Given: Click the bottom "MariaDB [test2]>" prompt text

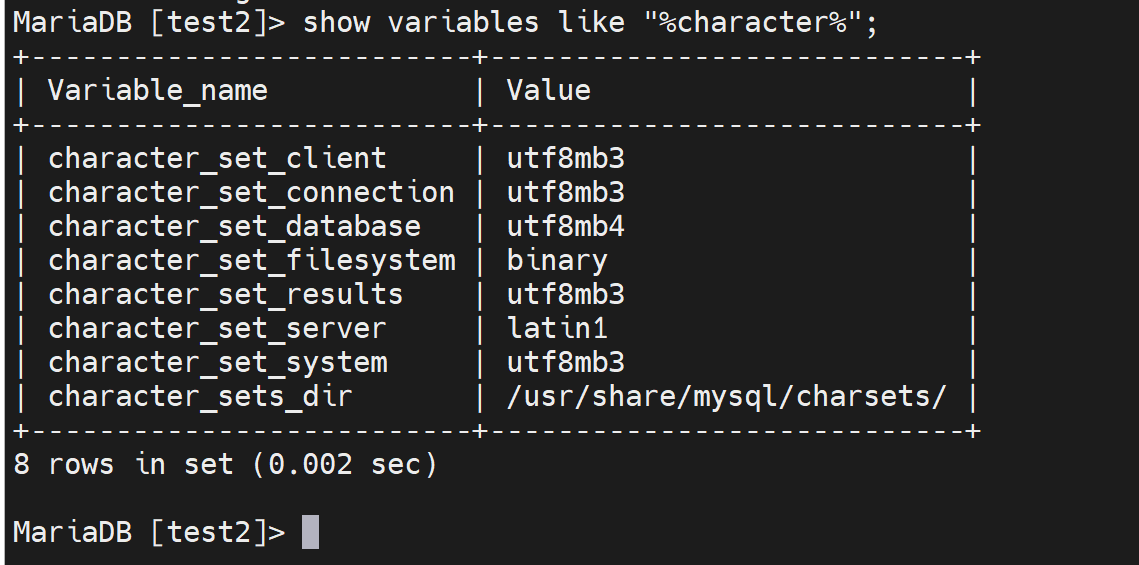Looking at the screenshot, I should pos(149,532).
